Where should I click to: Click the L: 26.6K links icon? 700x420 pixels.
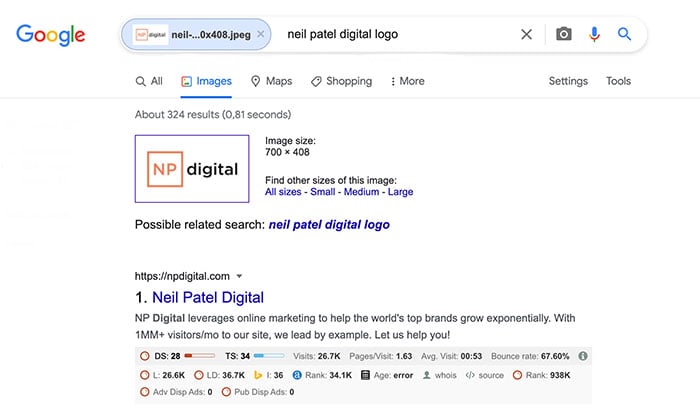pyautogui.click(x=145, y=375)
